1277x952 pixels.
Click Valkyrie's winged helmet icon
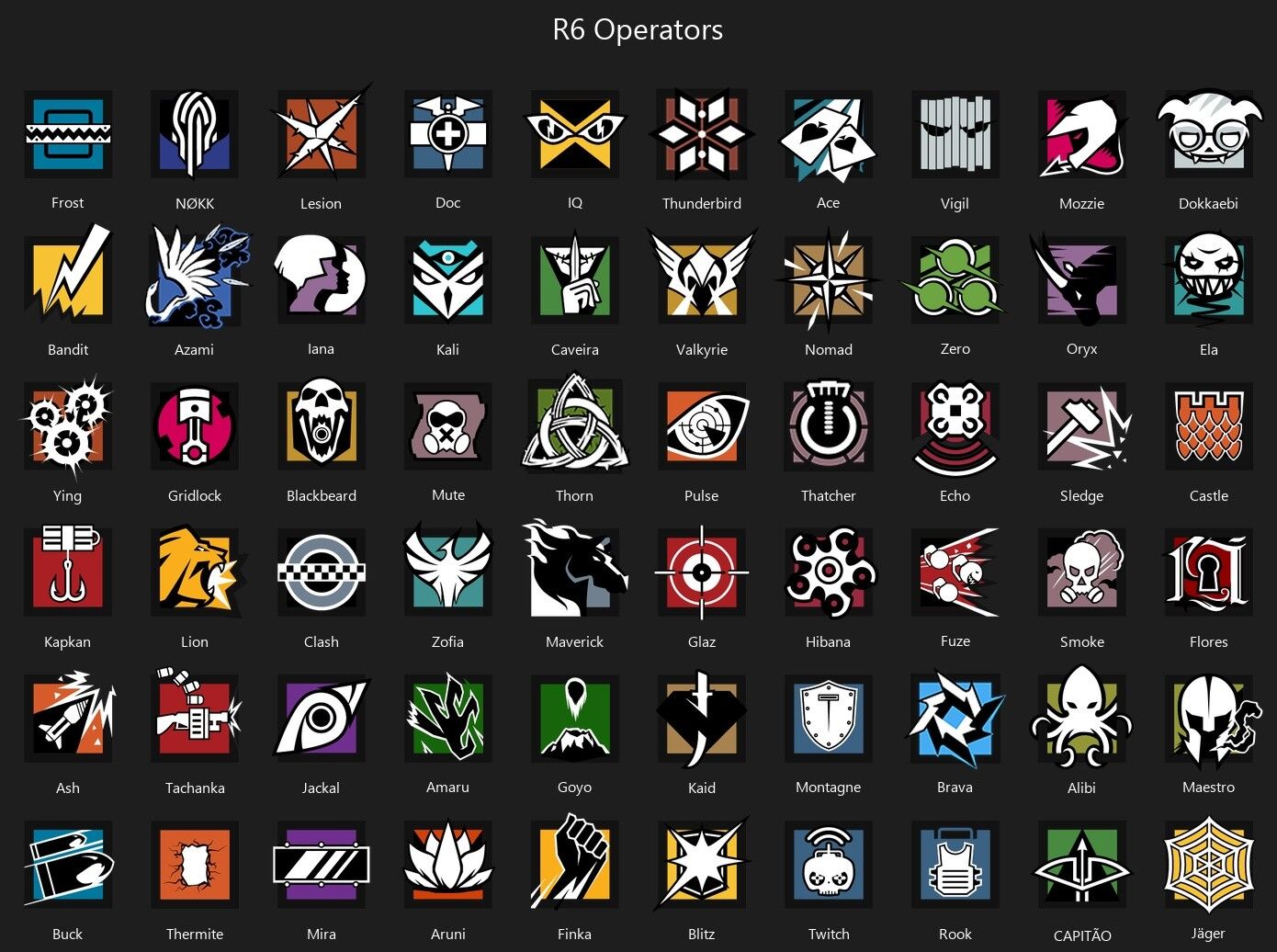[x=702, y=277]
